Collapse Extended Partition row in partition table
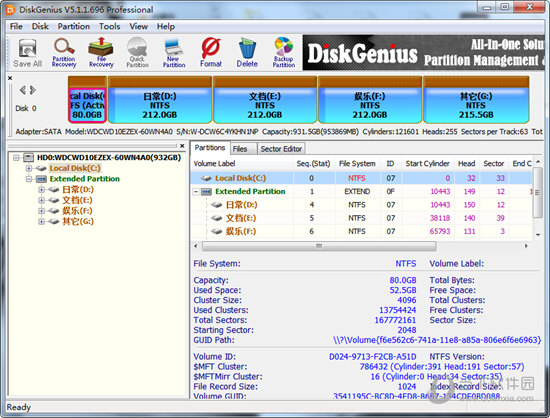 196,191
